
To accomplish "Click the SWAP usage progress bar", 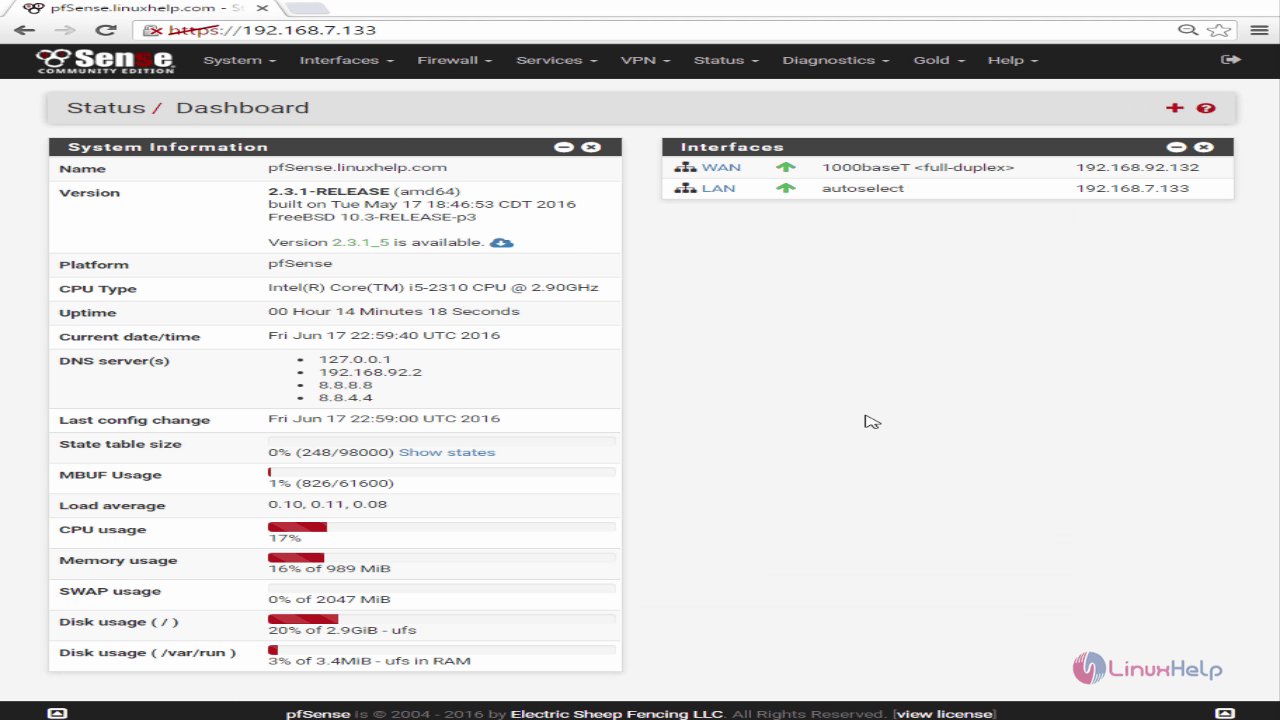I will [442, 588].
